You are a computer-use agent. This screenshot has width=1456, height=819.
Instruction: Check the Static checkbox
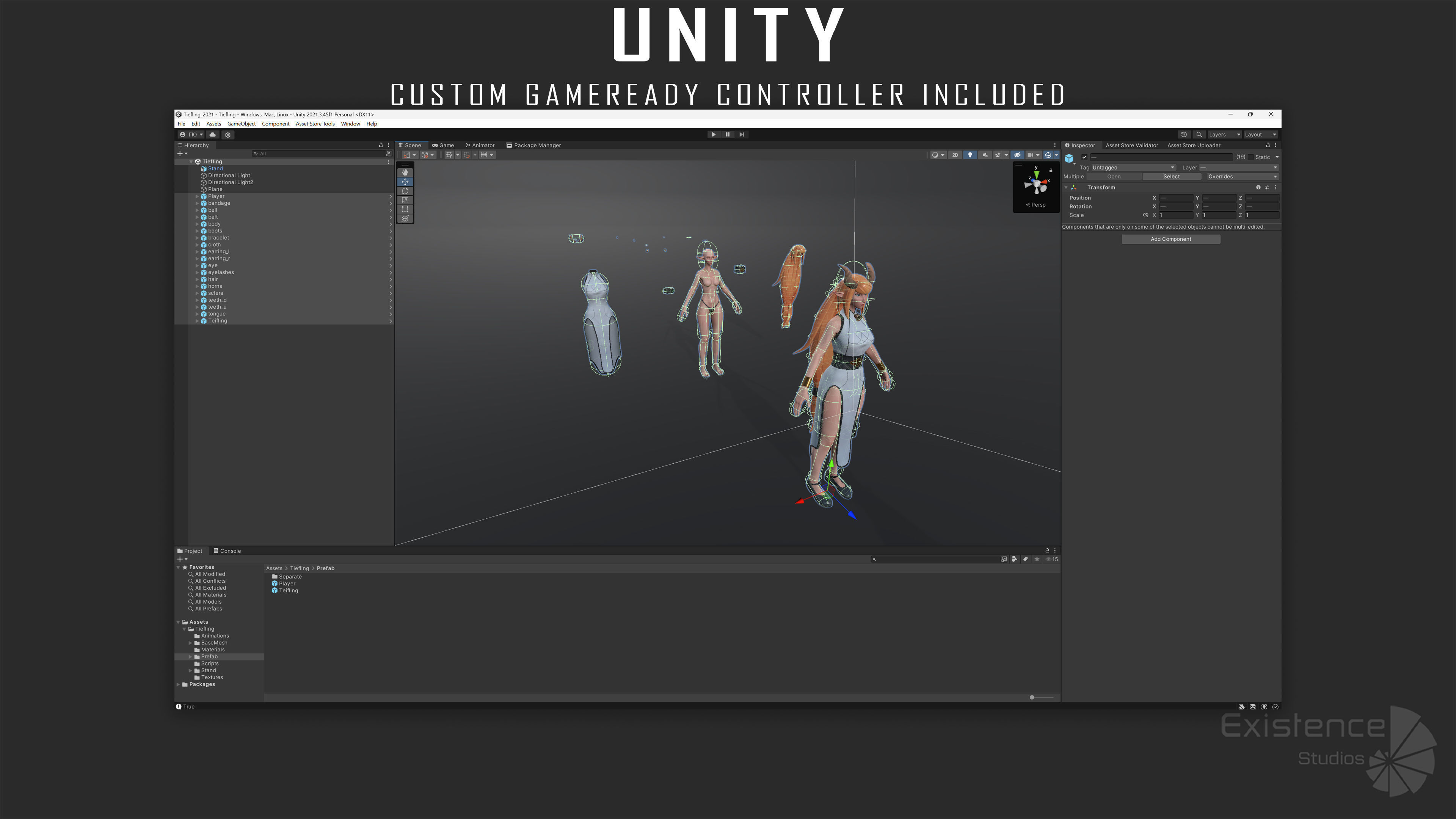click(x=1250, y=157)
